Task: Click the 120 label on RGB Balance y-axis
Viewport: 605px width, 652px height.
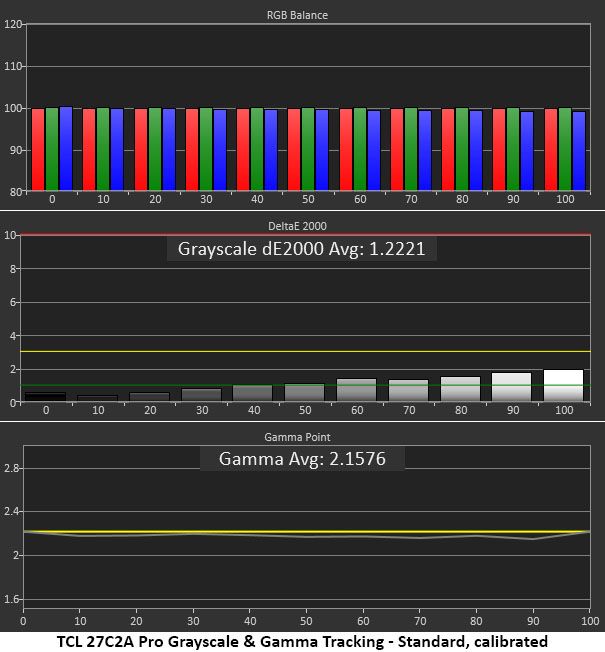Action: pos(12,25)
